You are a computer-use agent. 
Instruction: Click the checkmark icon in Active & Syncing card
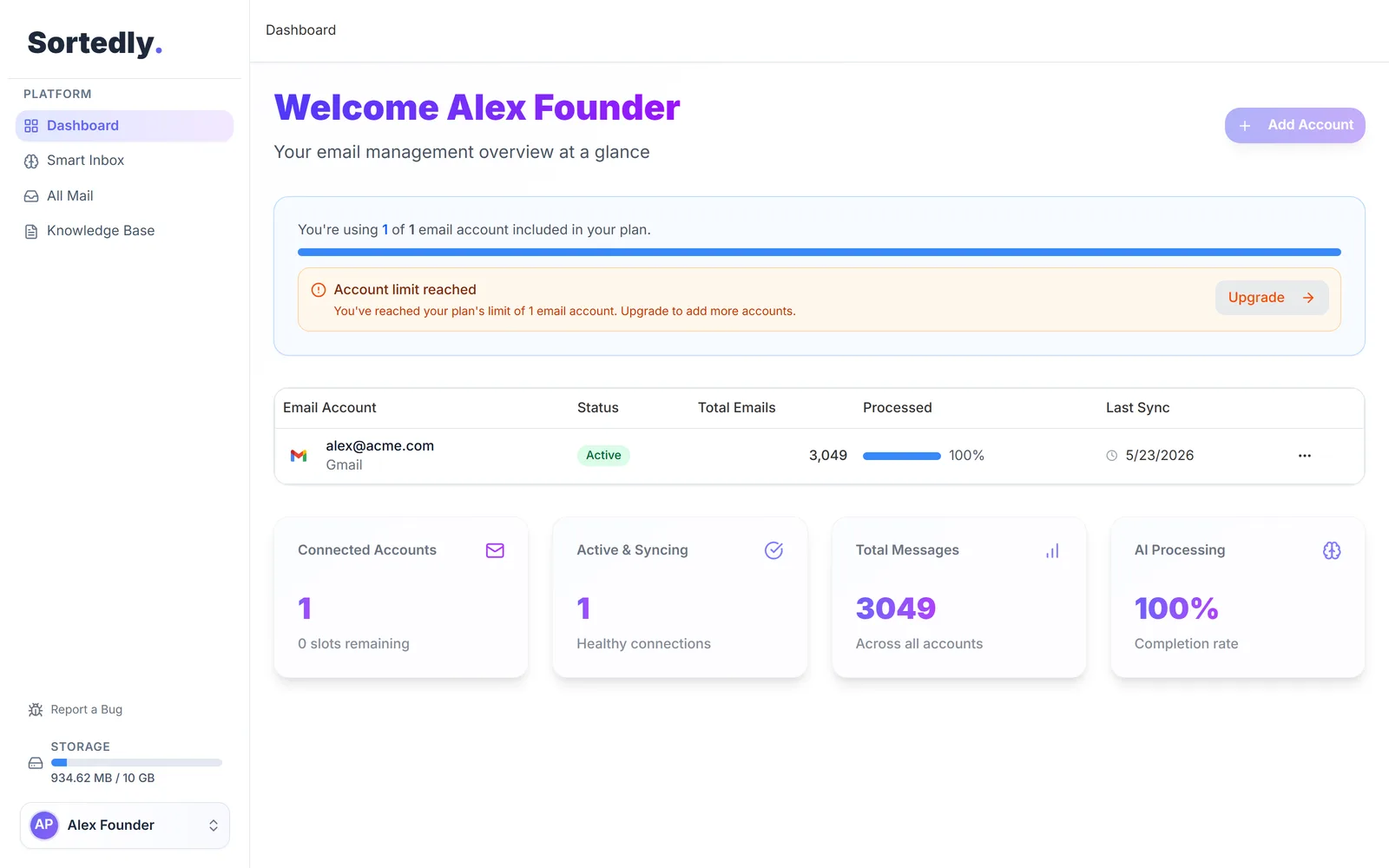(x=773, y=550)
